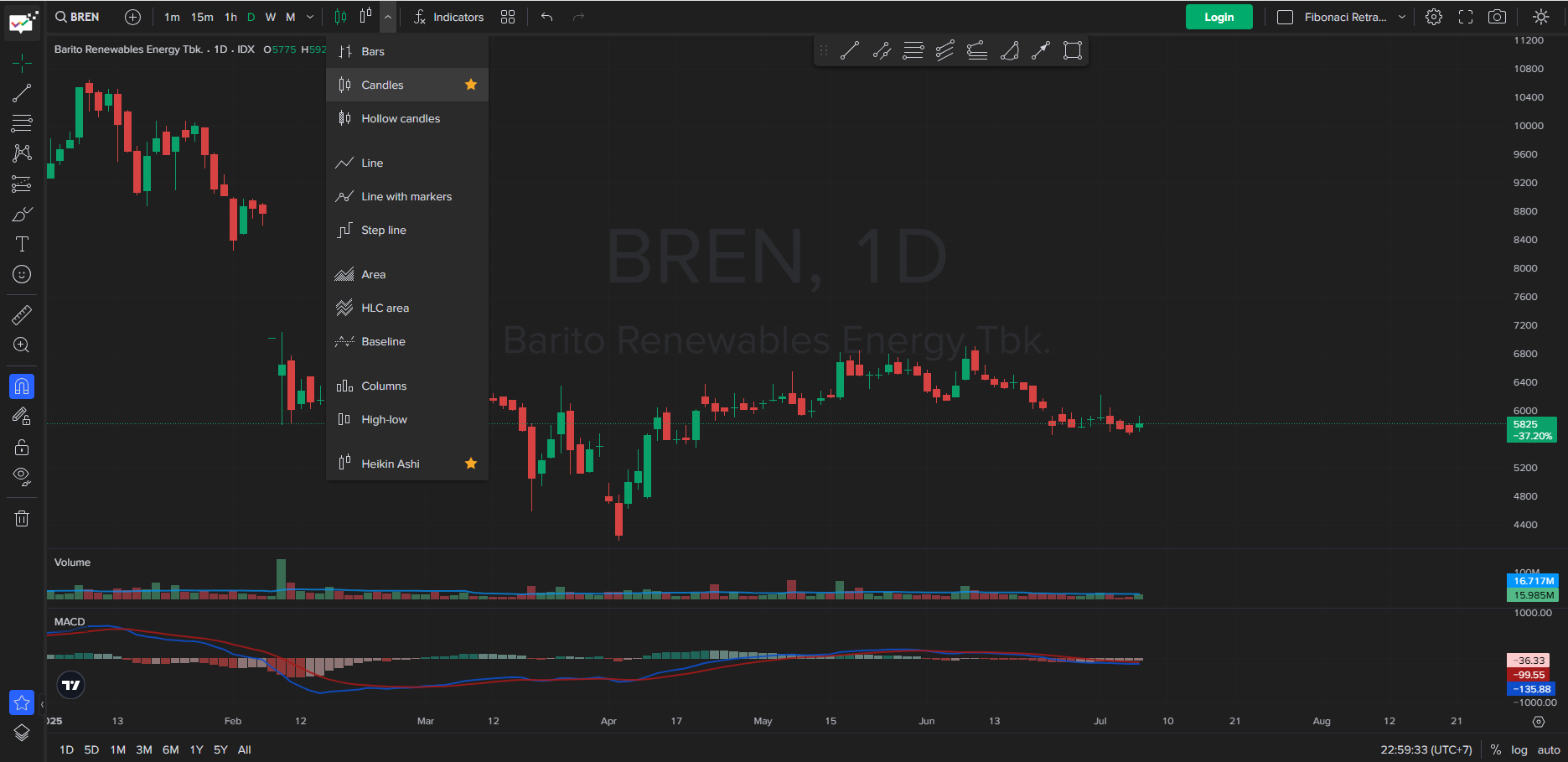Switch to Heikin Ashi via top toolbar icon
Viewport: 1568px width, 762px height.
point(365,17)
